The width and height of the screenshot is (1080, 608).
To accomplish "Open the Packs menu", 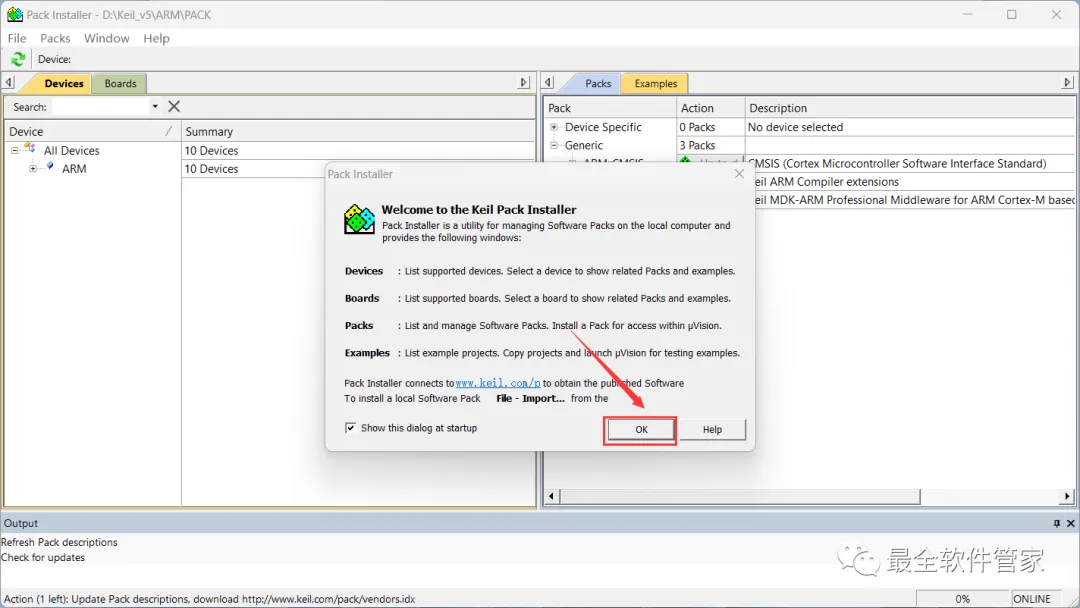I will (55, 38).
